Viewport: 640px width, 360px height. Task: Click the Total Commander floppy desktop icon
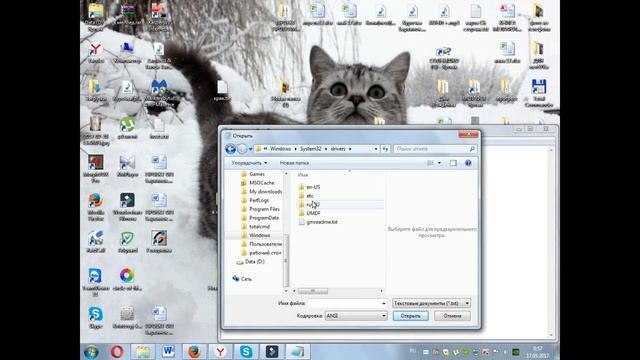(539, 93)
